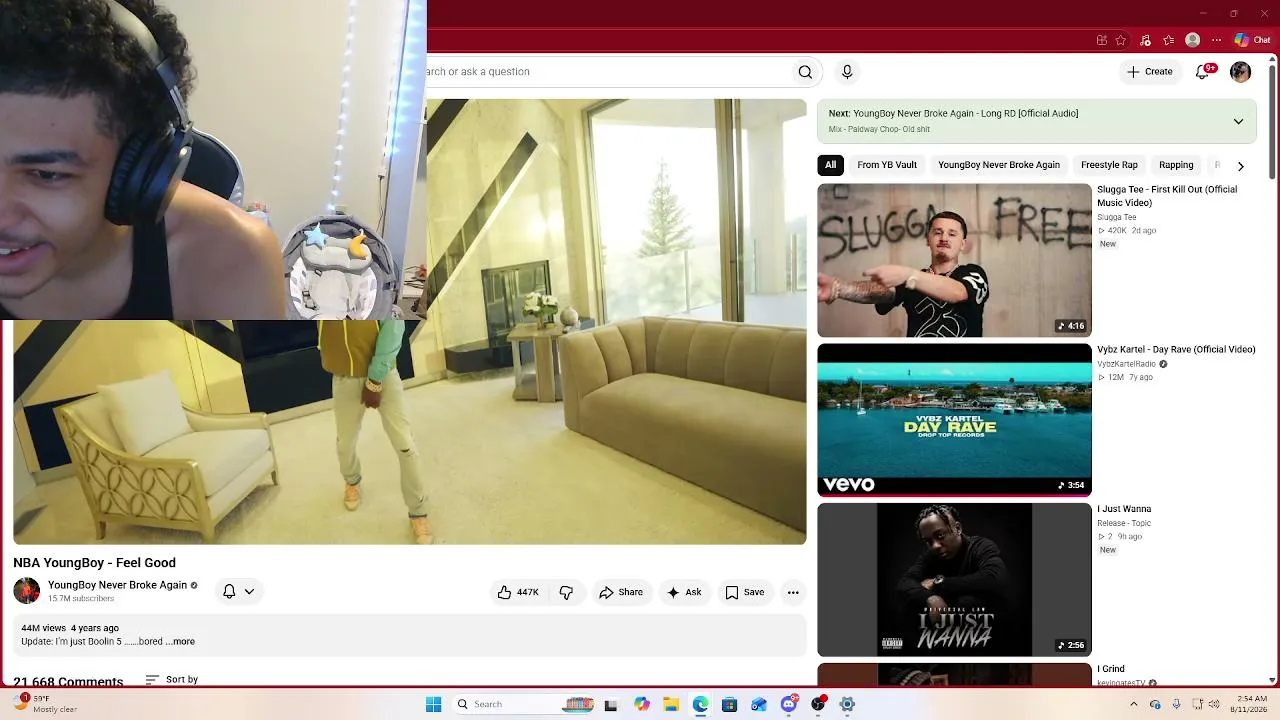1280x720 pixels.
Task: Select the All filter chip
Action: pos(830,165)
